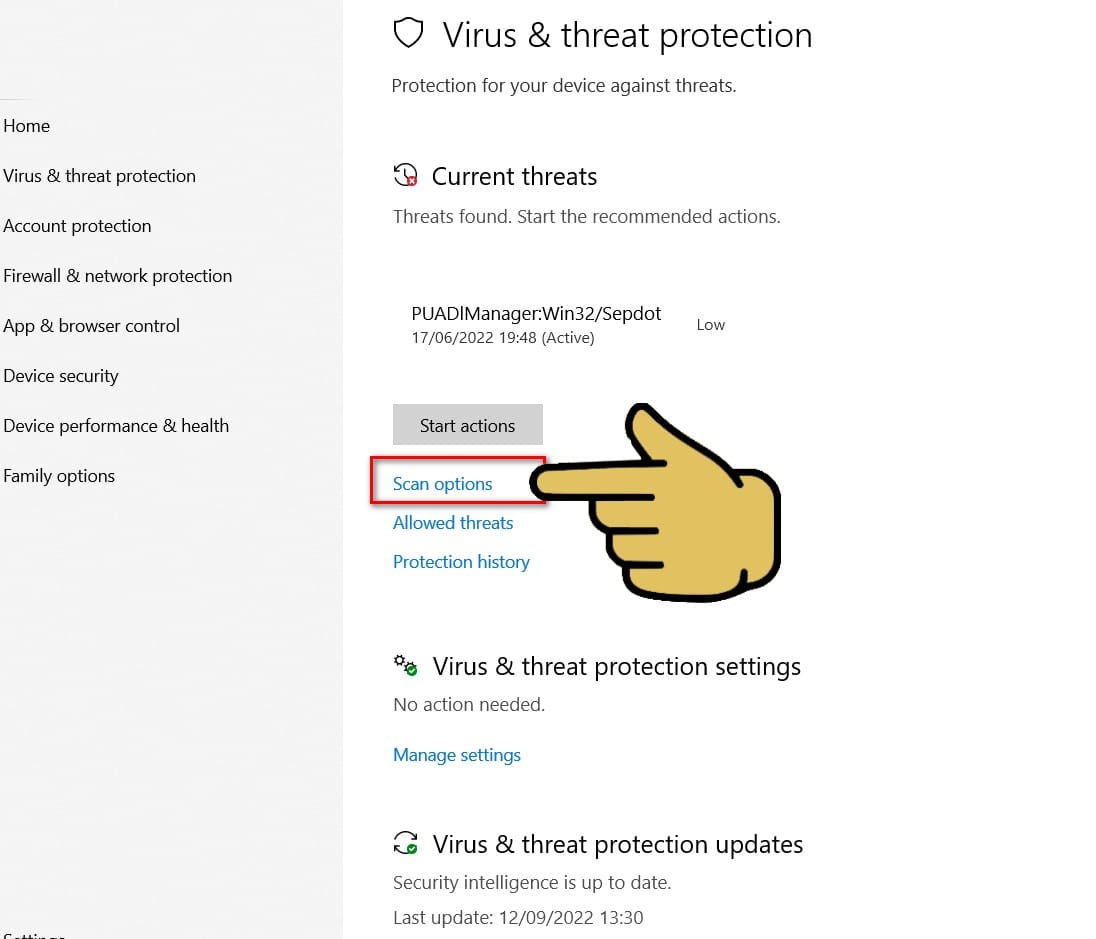The image size is (1096, 939).
Task: View Protection history
Action: point(461,561)
